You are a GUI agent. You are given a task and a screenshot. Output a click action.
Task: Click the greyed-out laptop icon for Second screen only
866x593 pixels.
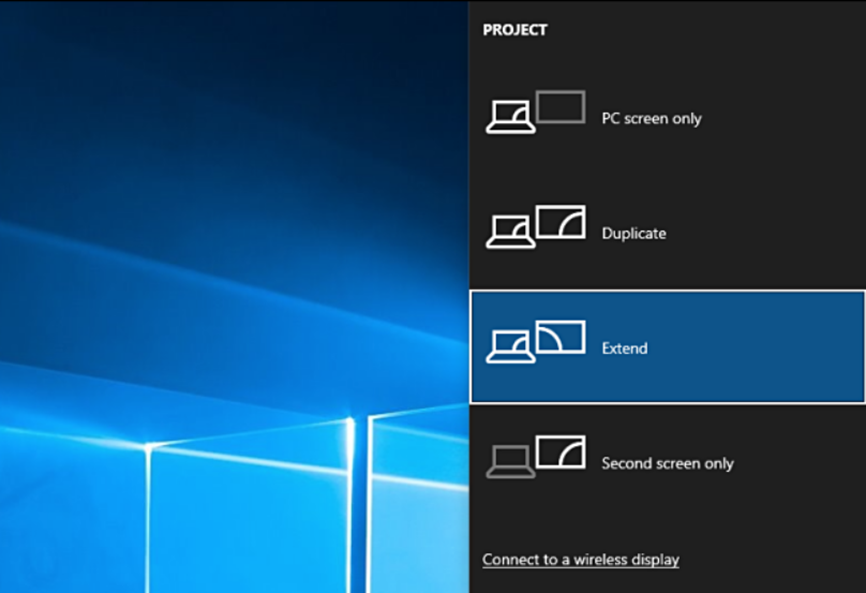[x=510, y=463]
